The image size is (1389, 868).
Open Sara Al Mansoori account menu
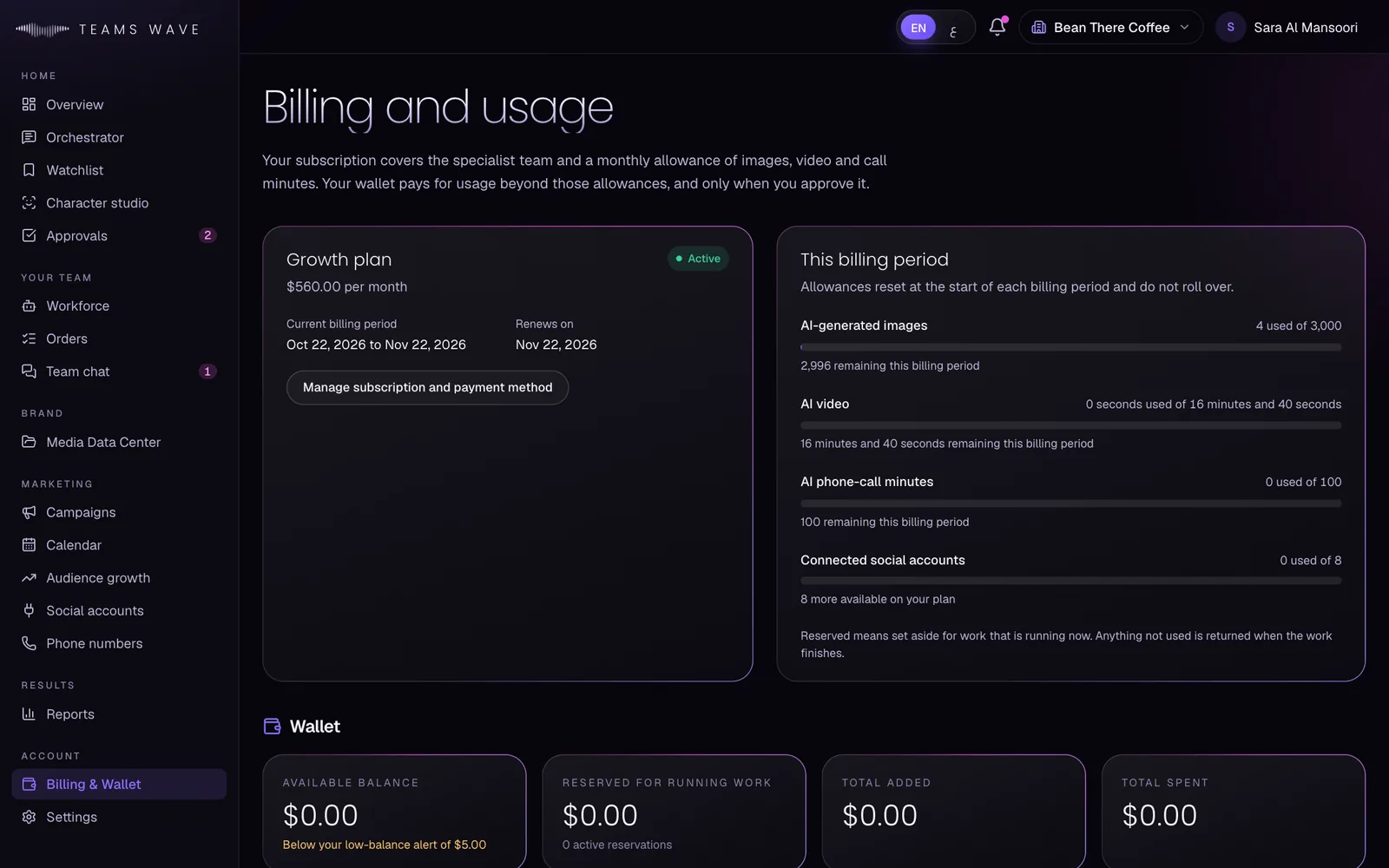click(x=1287, y=28)
